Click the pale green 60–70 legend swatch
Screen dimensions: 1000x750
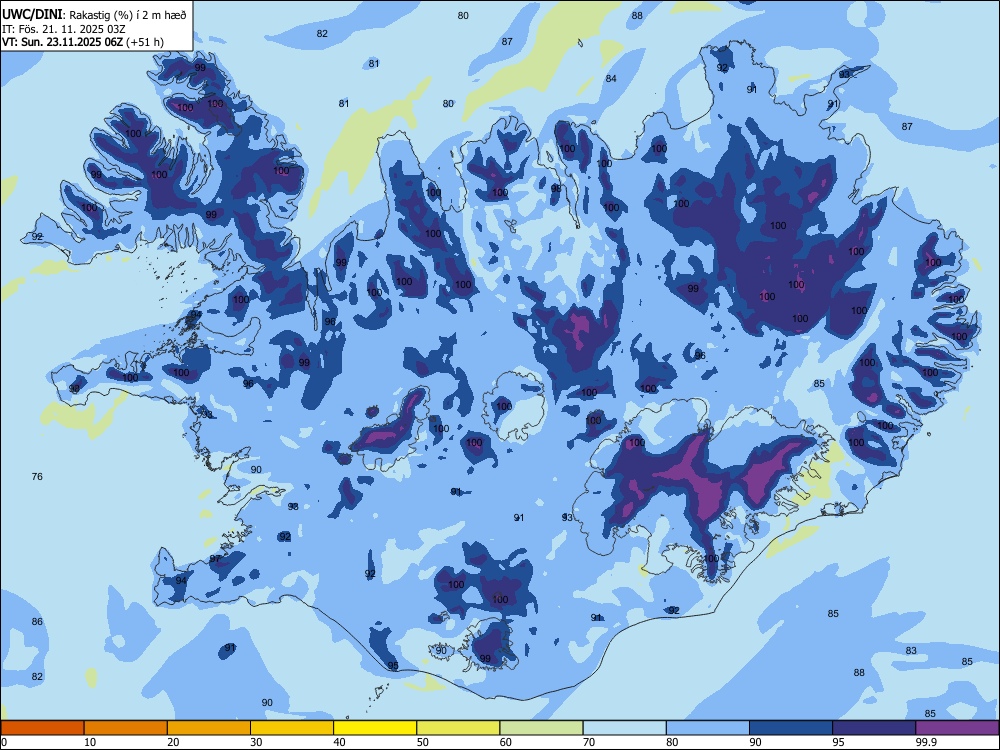[x=541, y=728]
